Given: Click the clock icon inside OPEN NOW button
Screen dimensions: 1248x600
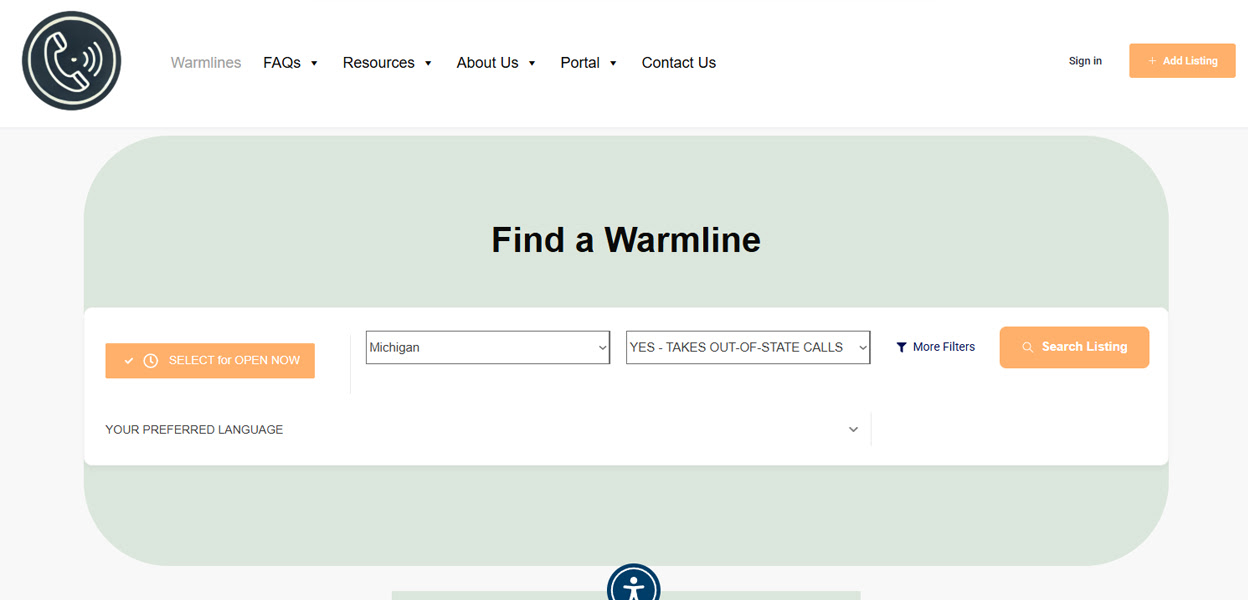Looking at the screenshot, I should point(151,360).
